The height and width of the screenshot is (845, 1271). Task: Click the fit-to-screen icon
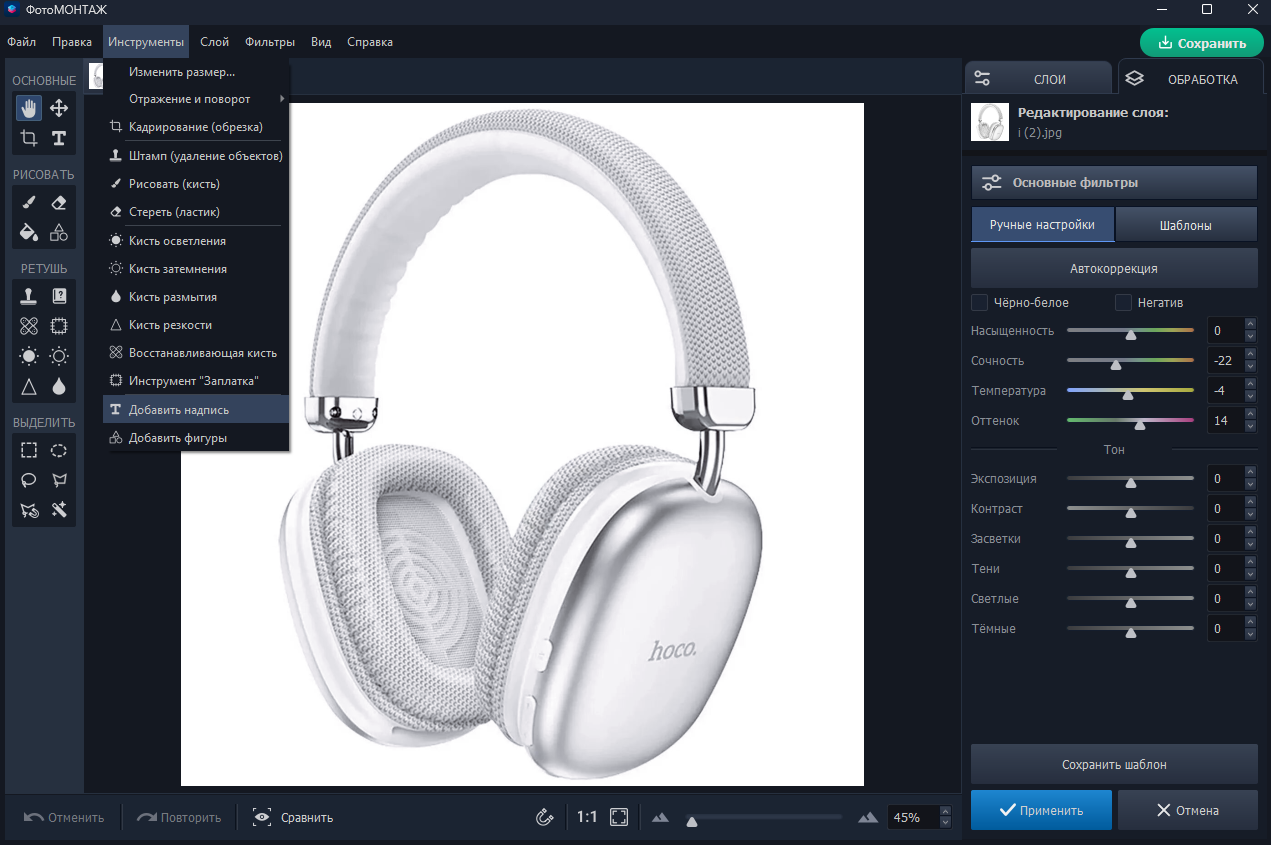pyautogui.click(x=619, y=817)
